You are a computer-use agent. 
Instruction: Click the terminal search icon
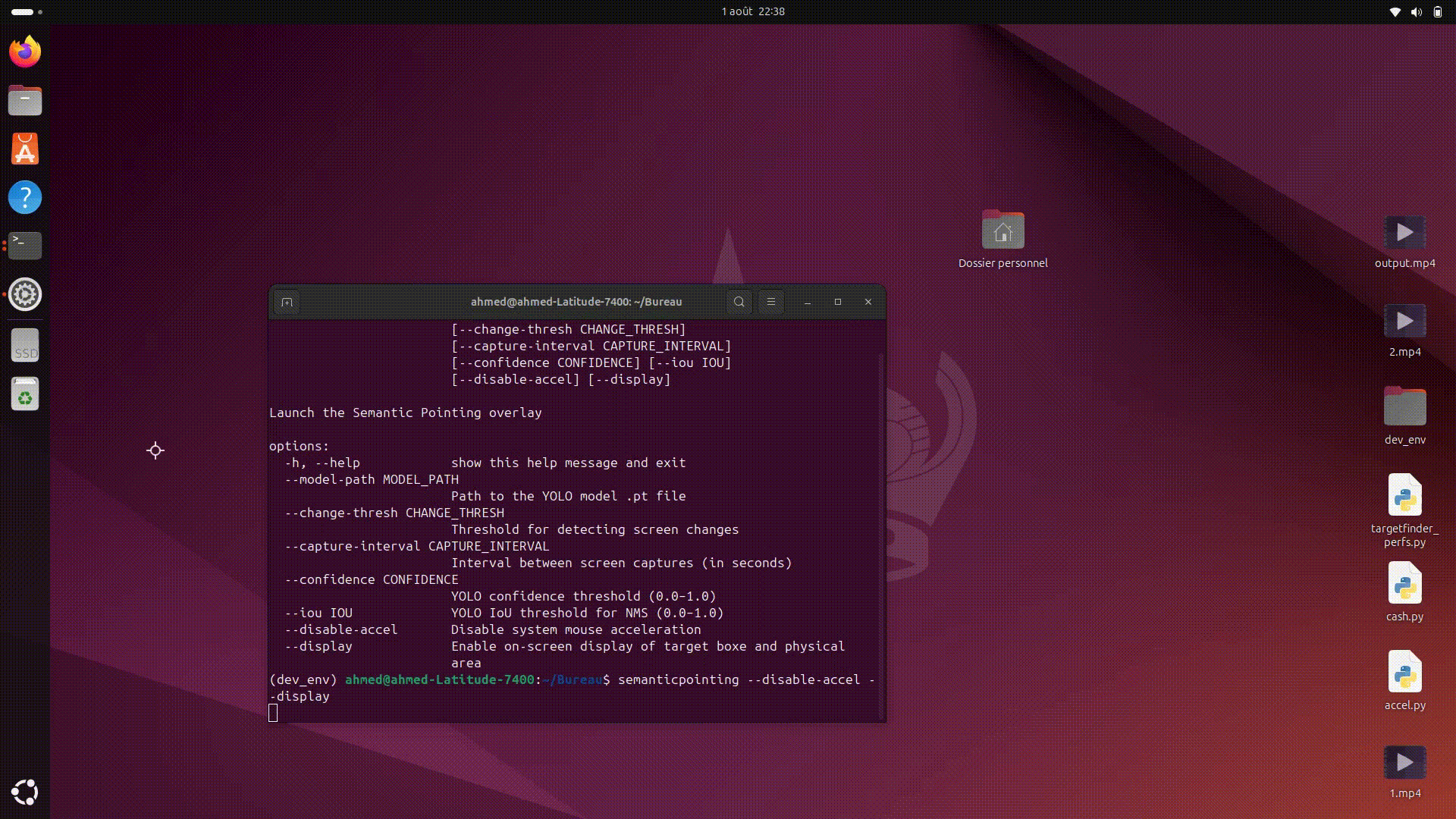coord(739,302)
